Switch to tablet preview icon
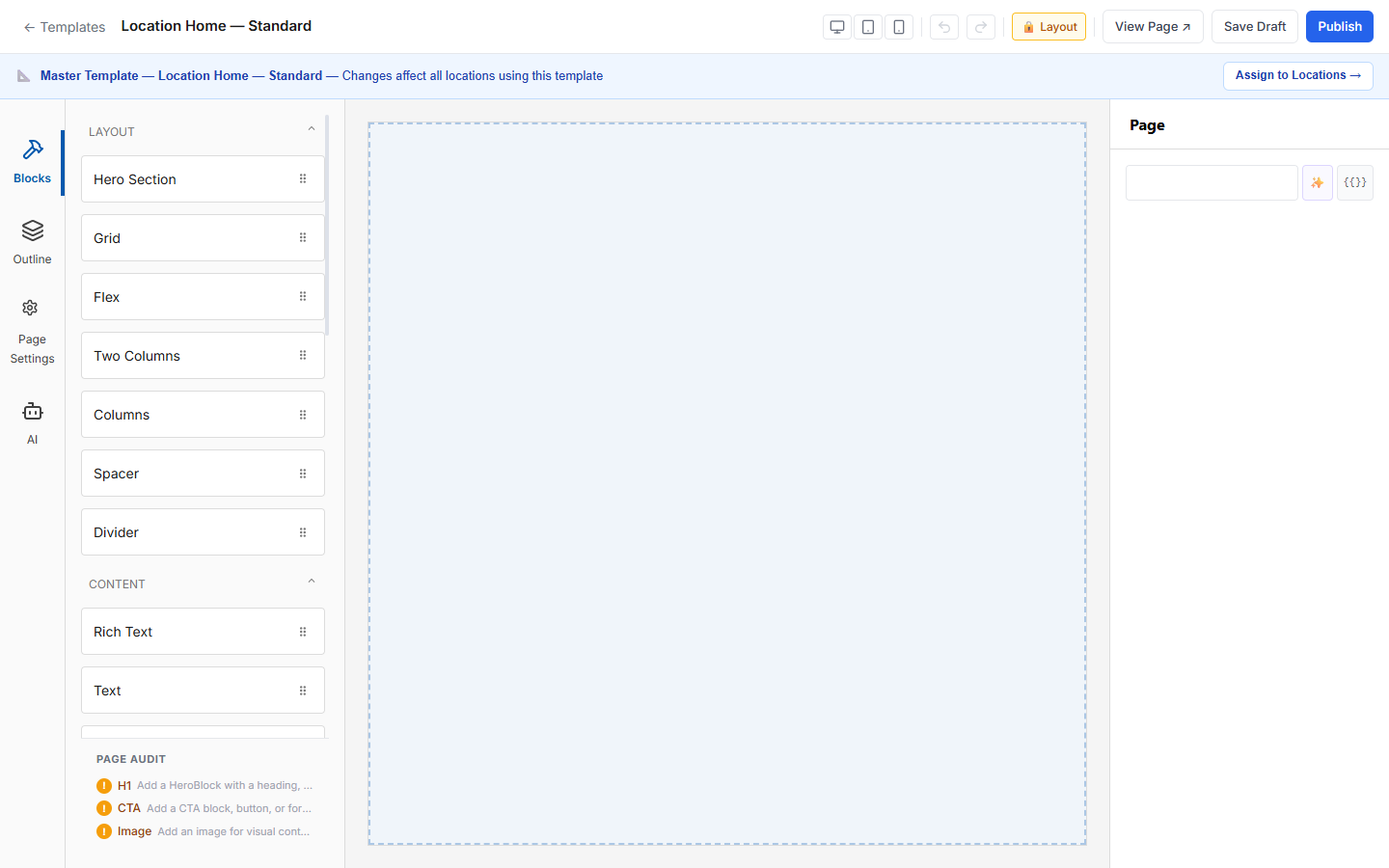The width and height of the screenshot is (1389, 868). coord(868,27)
